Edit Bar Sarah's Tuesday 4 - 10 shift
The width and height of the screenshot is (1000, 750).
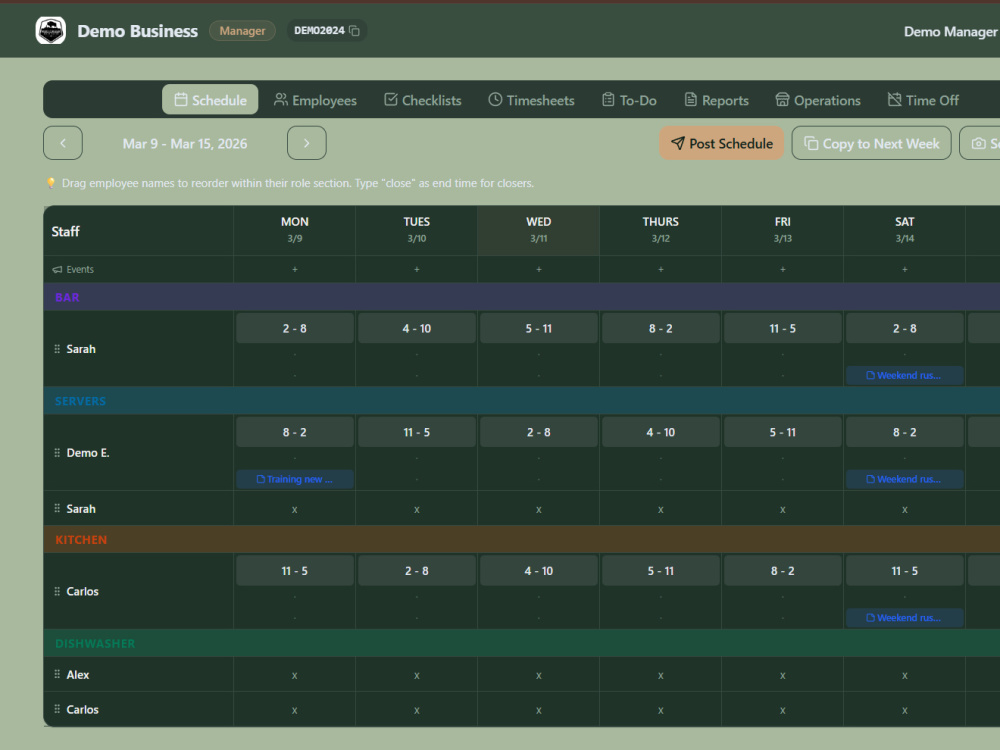[x=416, y=328]
